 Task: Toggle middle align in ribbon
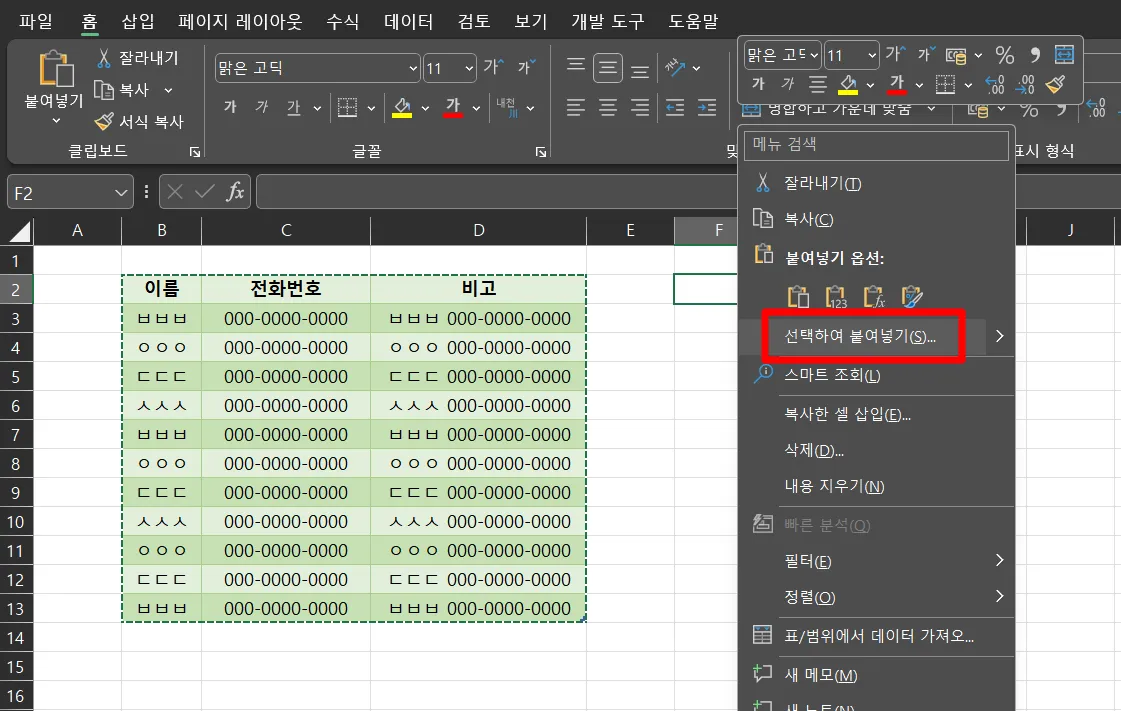608,69
